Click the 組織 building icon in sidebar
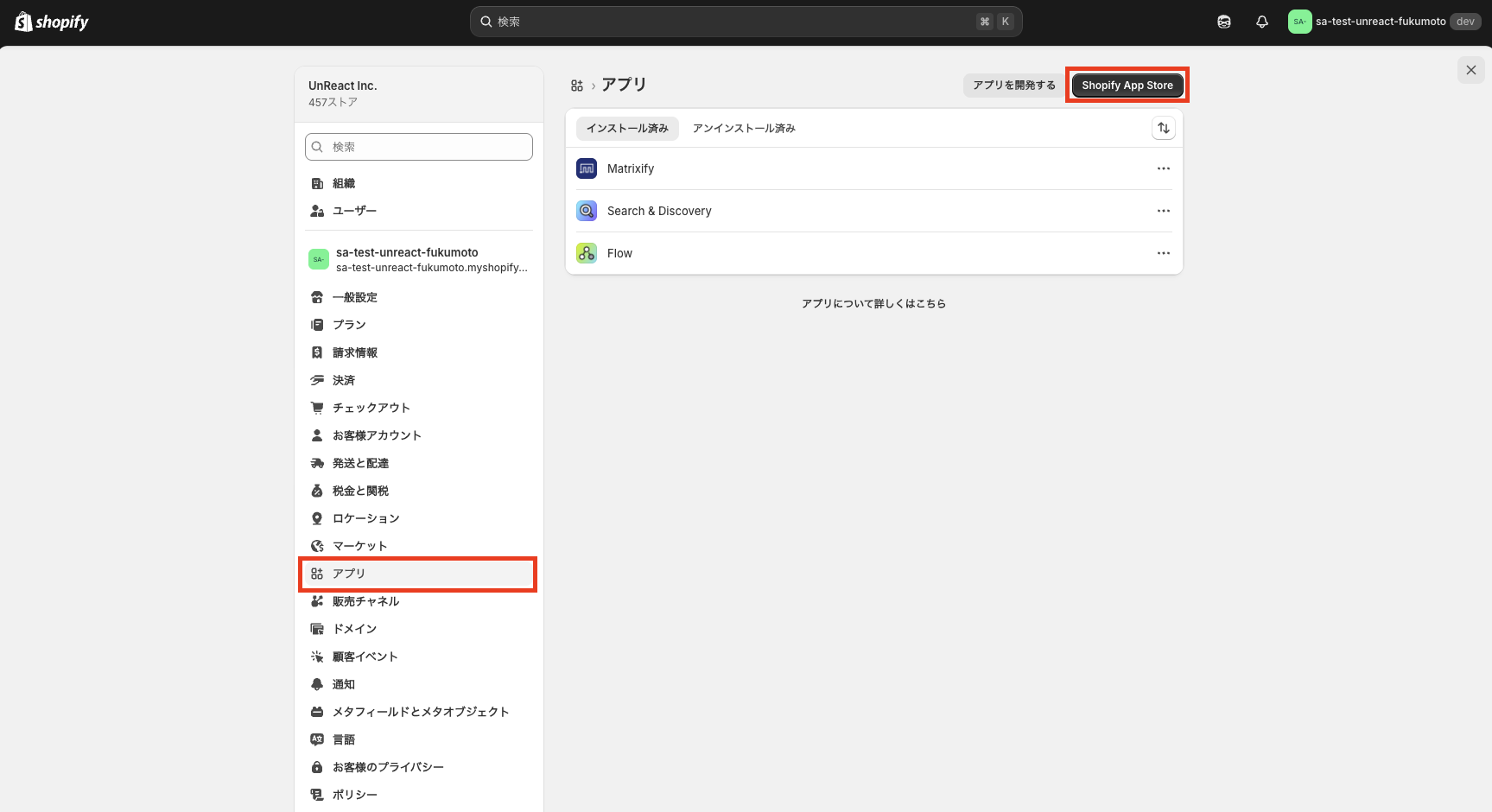 [317, 183]
